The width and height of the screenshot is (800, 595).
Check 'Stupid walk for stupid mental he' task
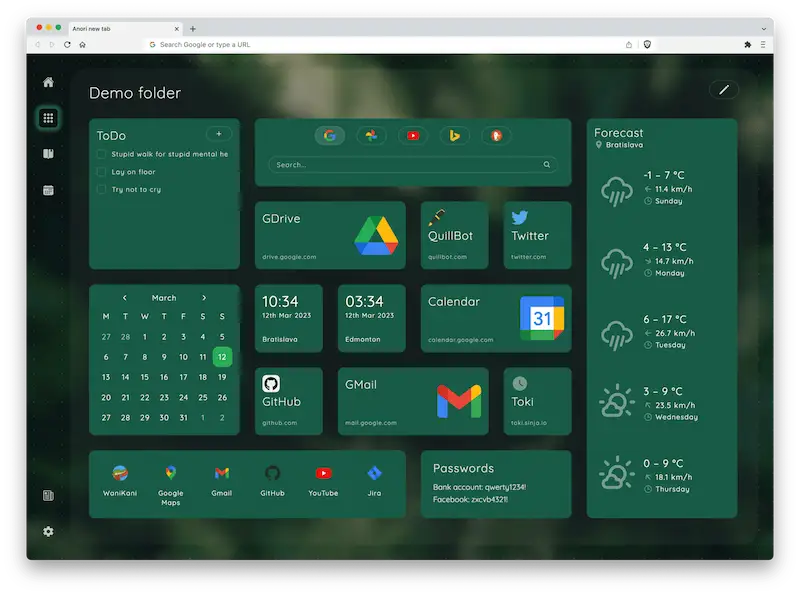tap(102, 154)
